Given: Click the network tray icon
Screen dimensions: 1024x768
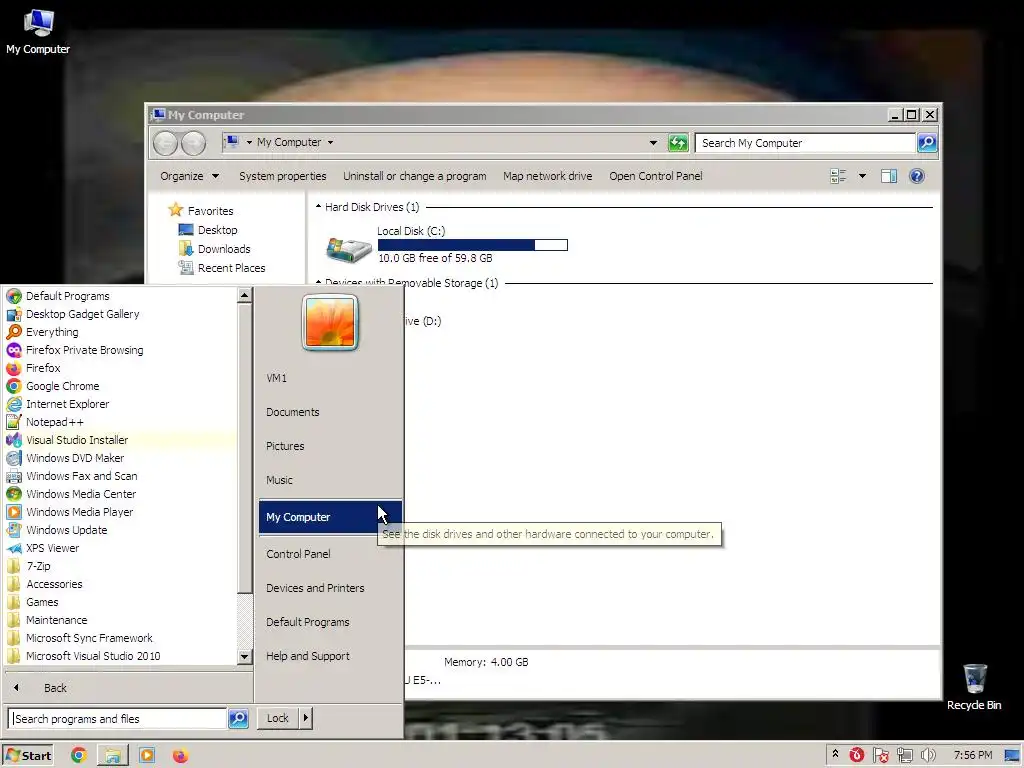Looking at the screenshot, I should tap(904, 756).
